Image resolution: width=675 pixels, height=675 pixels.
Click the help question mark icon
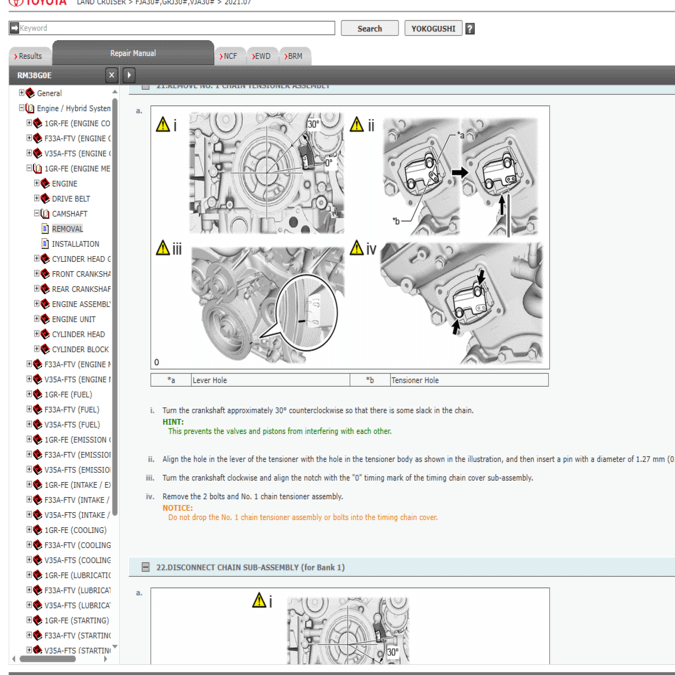pos(470,29)
